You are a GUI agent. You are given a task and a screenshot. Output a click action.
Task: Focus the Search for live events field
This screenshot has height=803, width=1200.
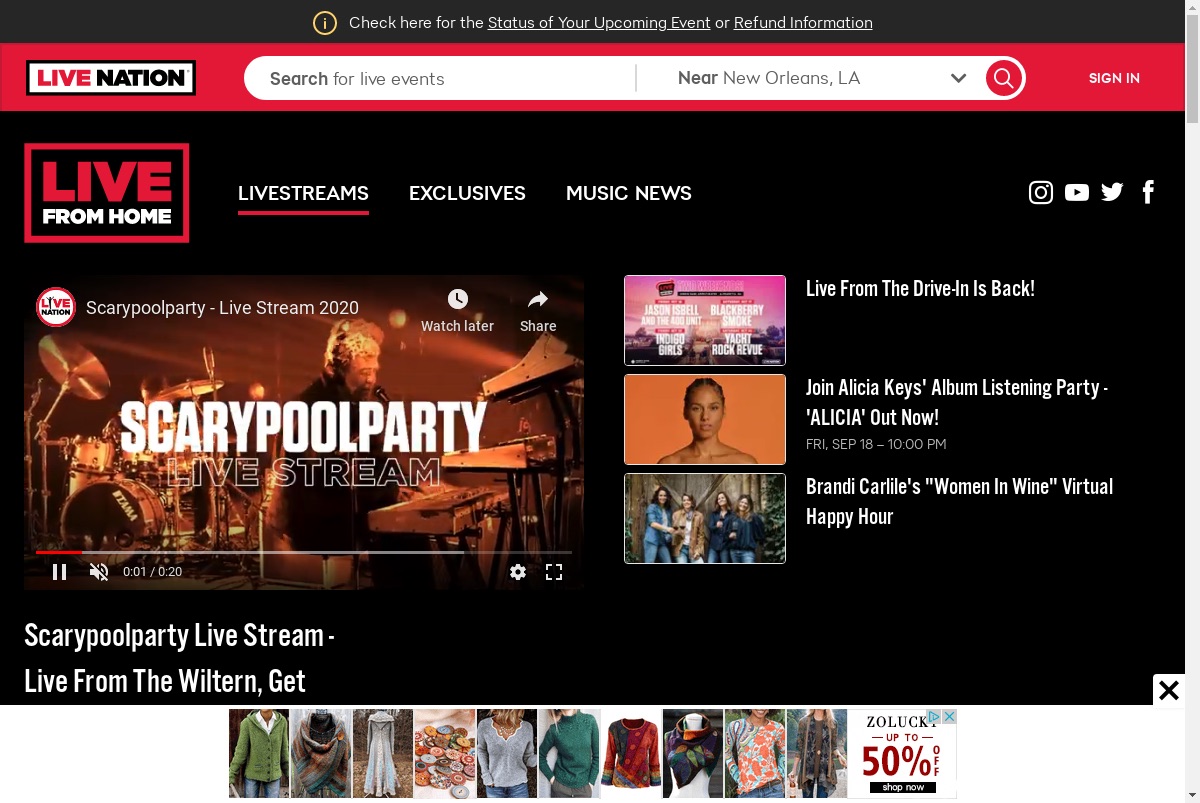tap(440, 78)
